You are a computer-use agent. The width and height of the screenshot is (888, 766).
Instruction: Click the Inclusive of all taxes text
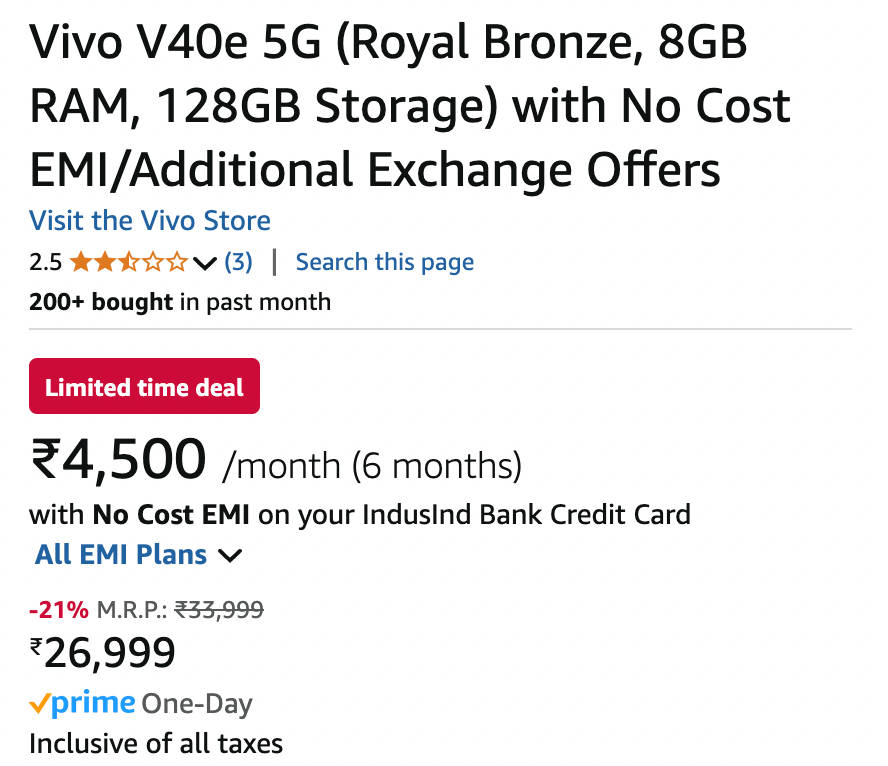[156, 744]
